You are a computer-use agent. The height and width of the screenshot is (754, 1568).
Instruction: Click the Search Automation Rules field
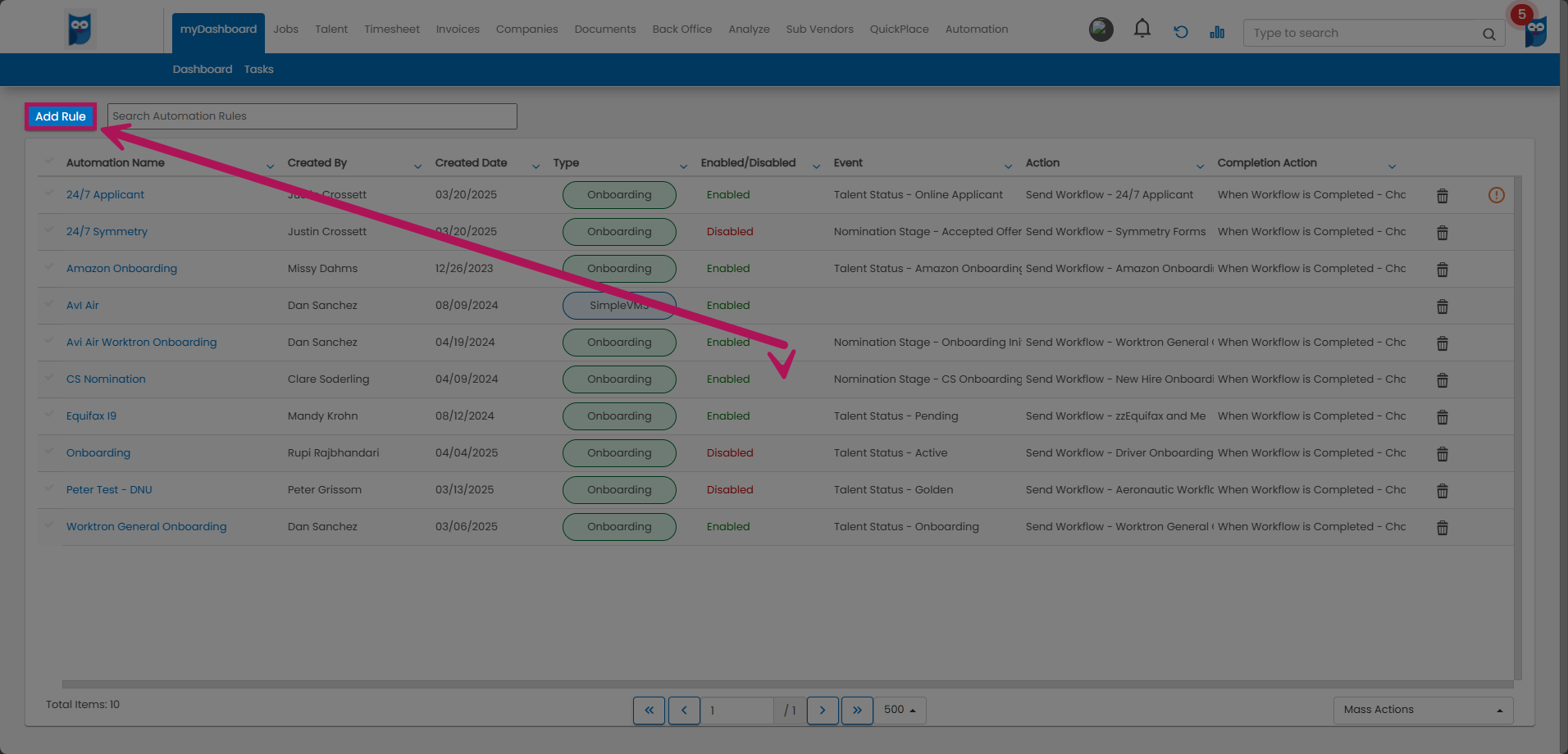pos(312,116)
